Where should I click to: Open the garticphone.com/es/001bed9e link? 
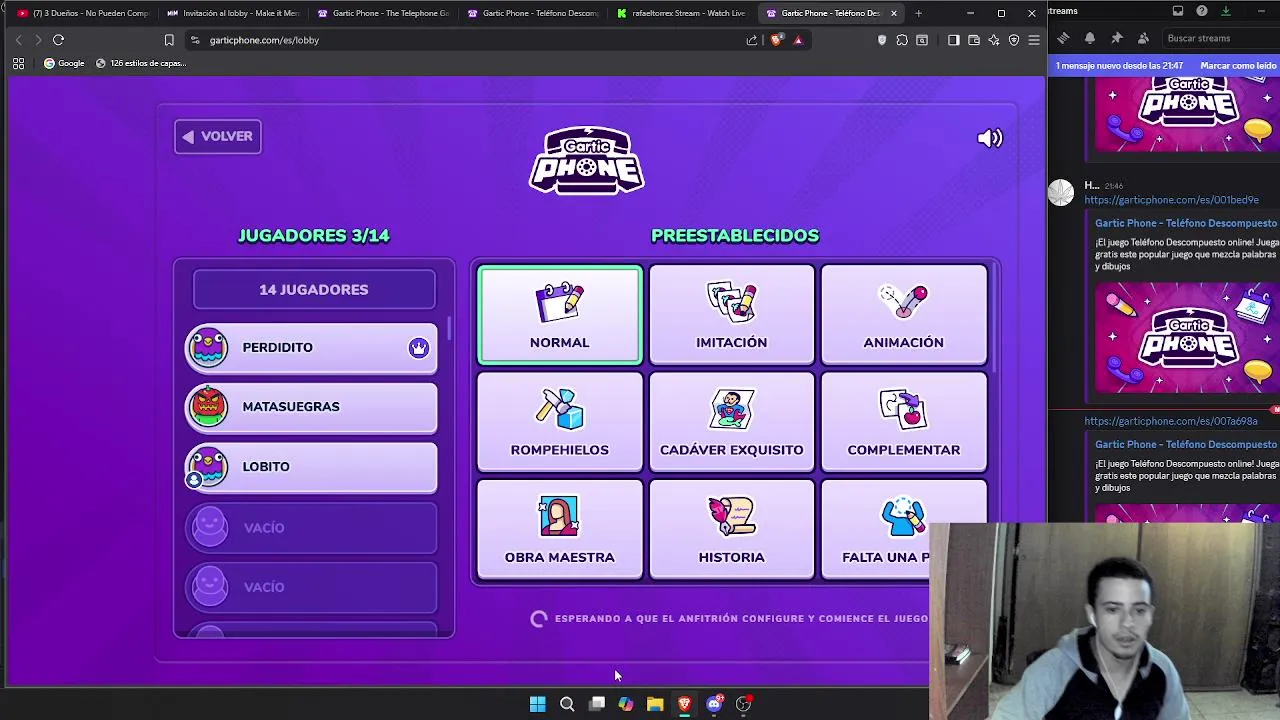point(1171,200)
